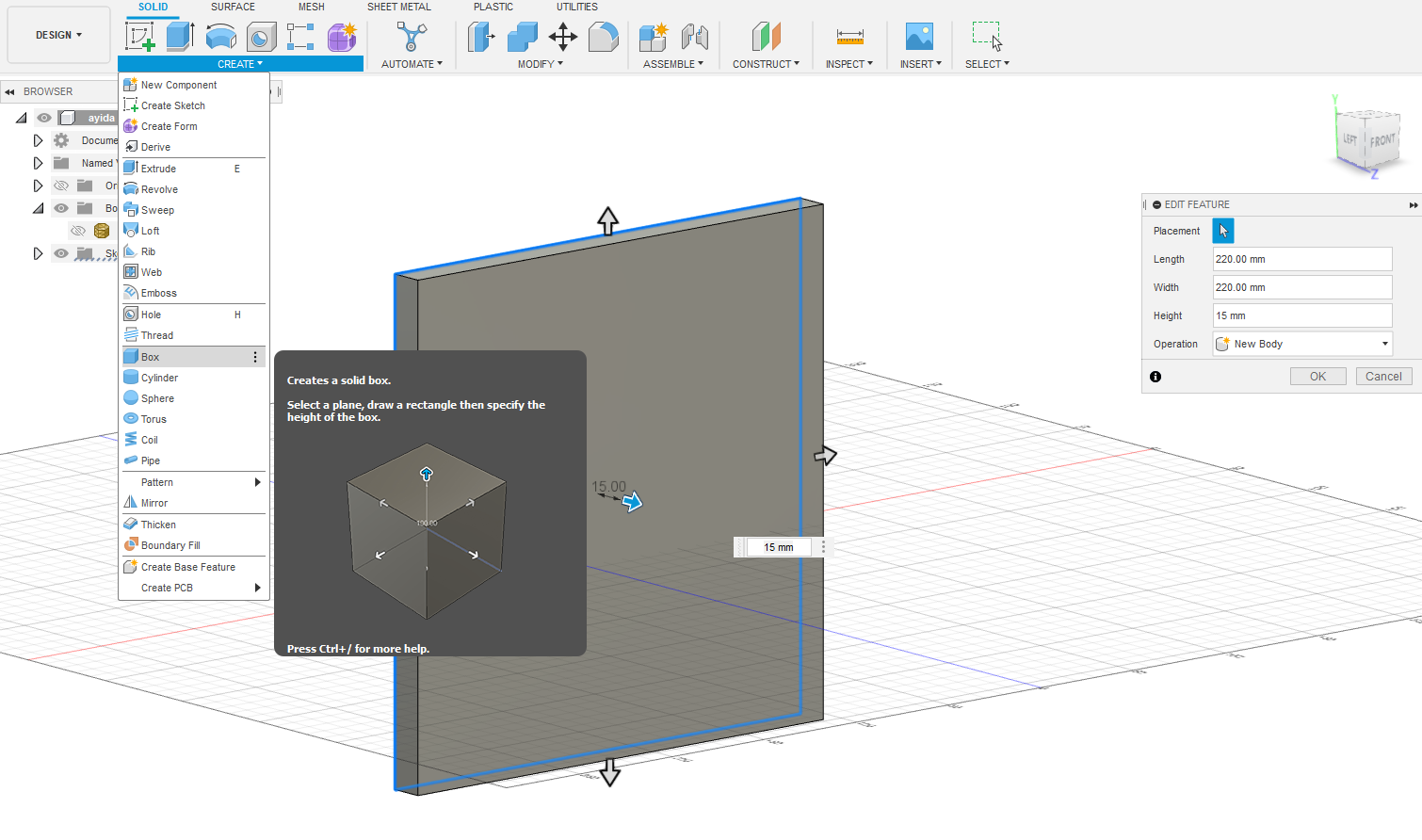This screenshot has width=1422, height=840.
Task: Click the Automate toolbar icon
Action: [411, 37]
